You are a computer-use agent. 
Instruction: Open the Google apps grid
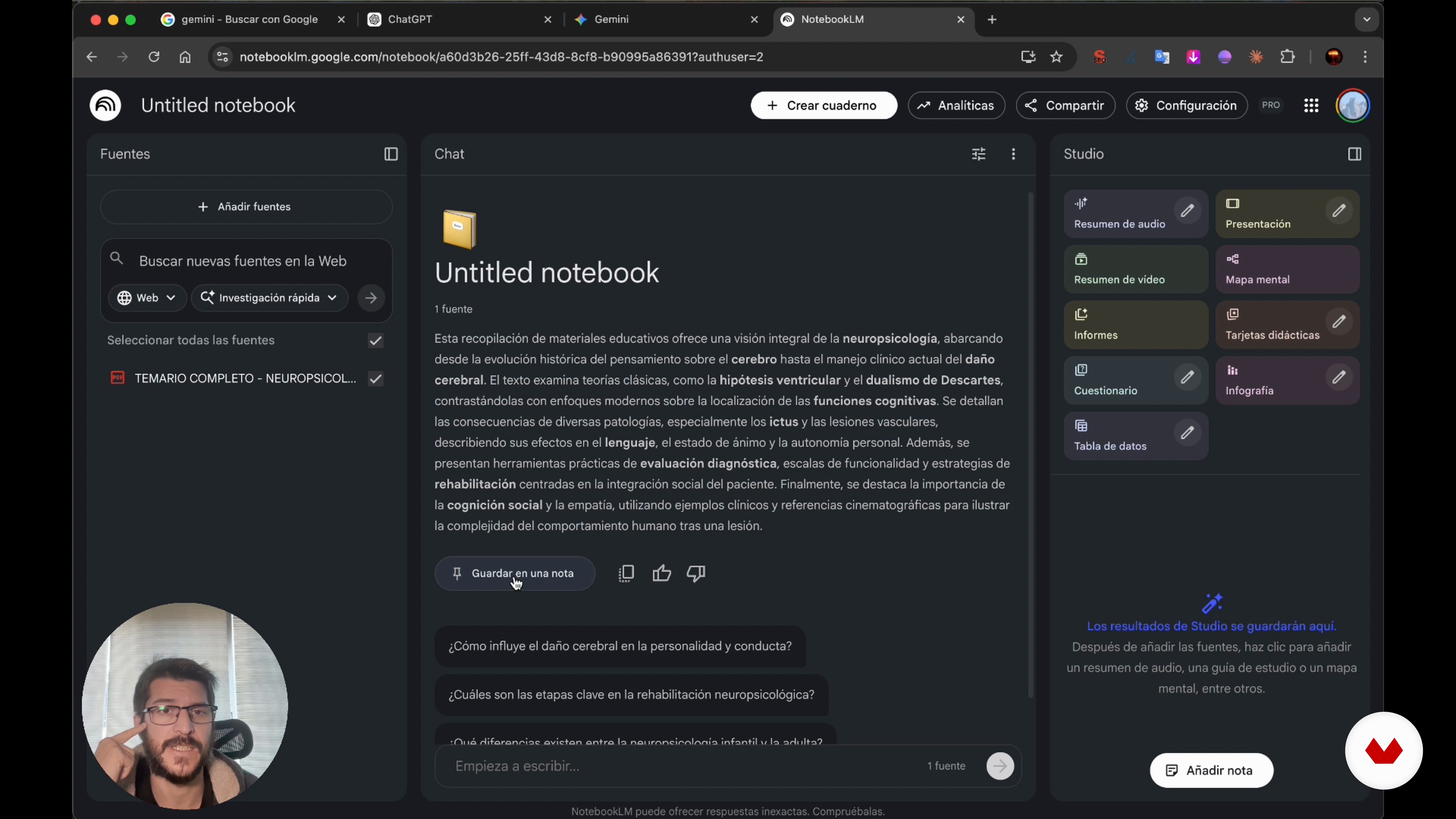pyautogui.click(x=1311, y=105)
